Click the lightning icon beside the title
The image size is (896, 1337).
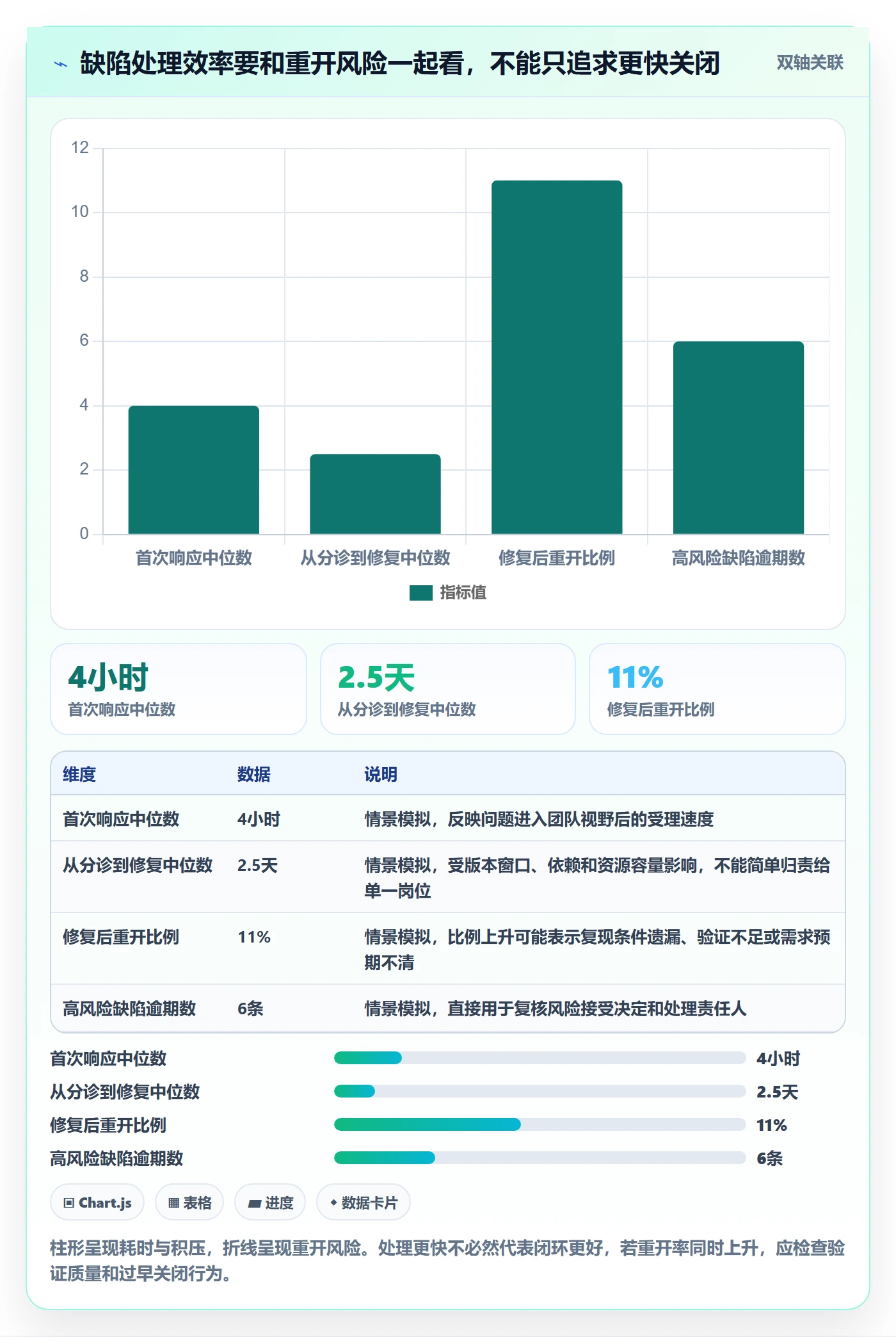(60, 64)
